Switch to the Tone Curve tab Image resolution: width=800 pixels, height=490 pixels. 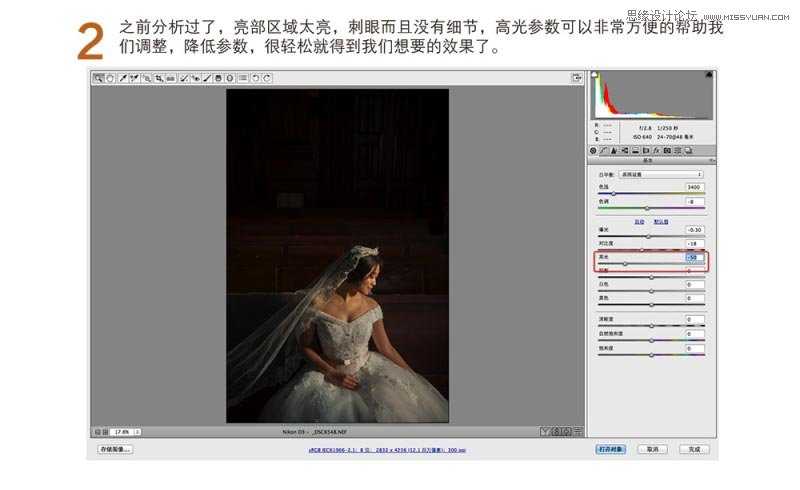603,150
